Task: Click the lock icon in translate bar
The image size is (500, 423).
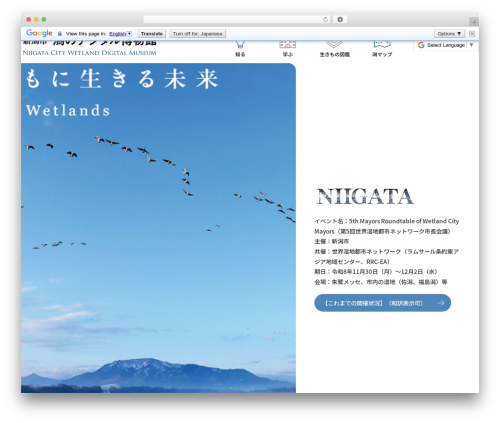Action: pos(60,34)
